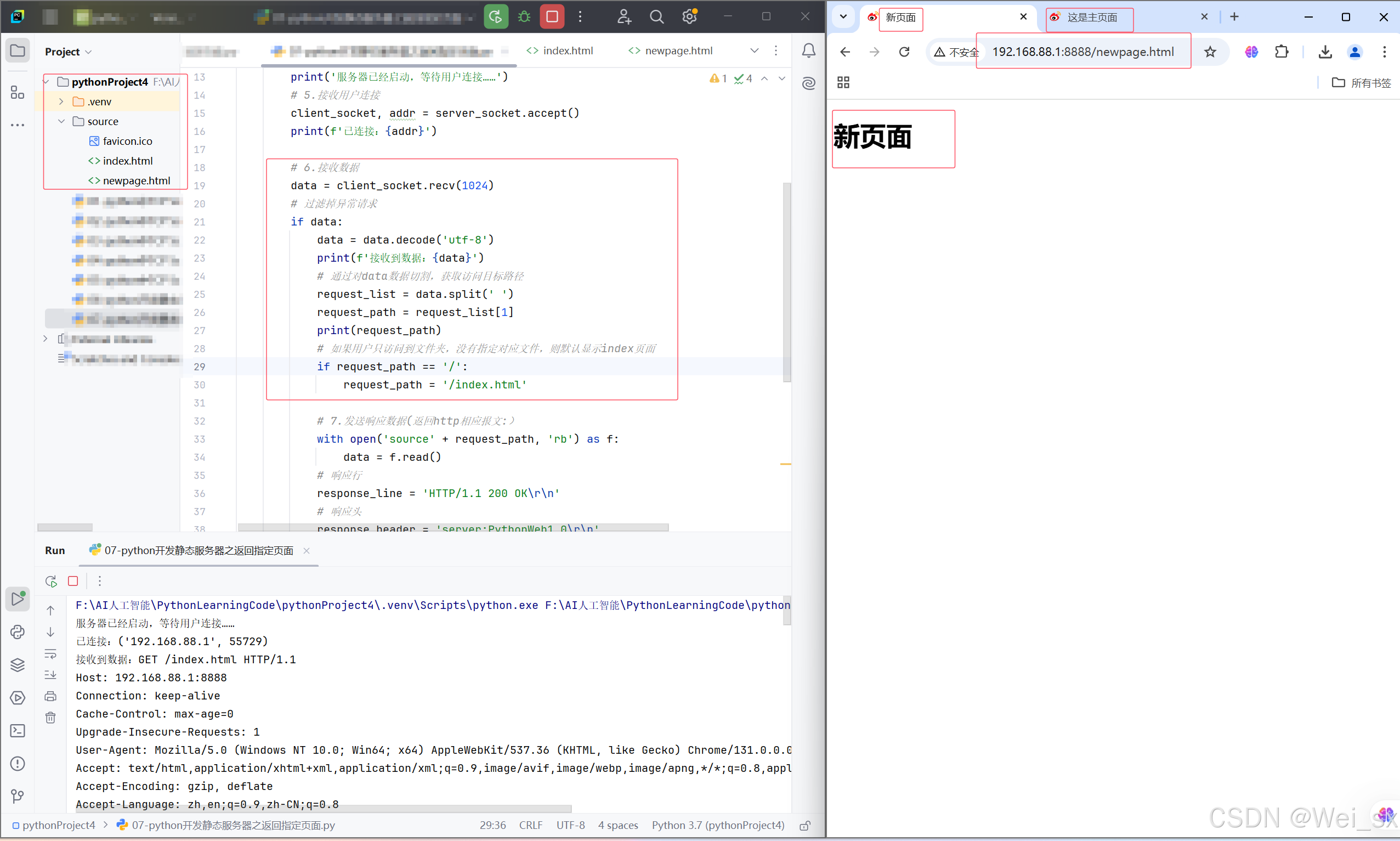Open the Python Console tool window
1400x841 pixels.
coord(18,632)
